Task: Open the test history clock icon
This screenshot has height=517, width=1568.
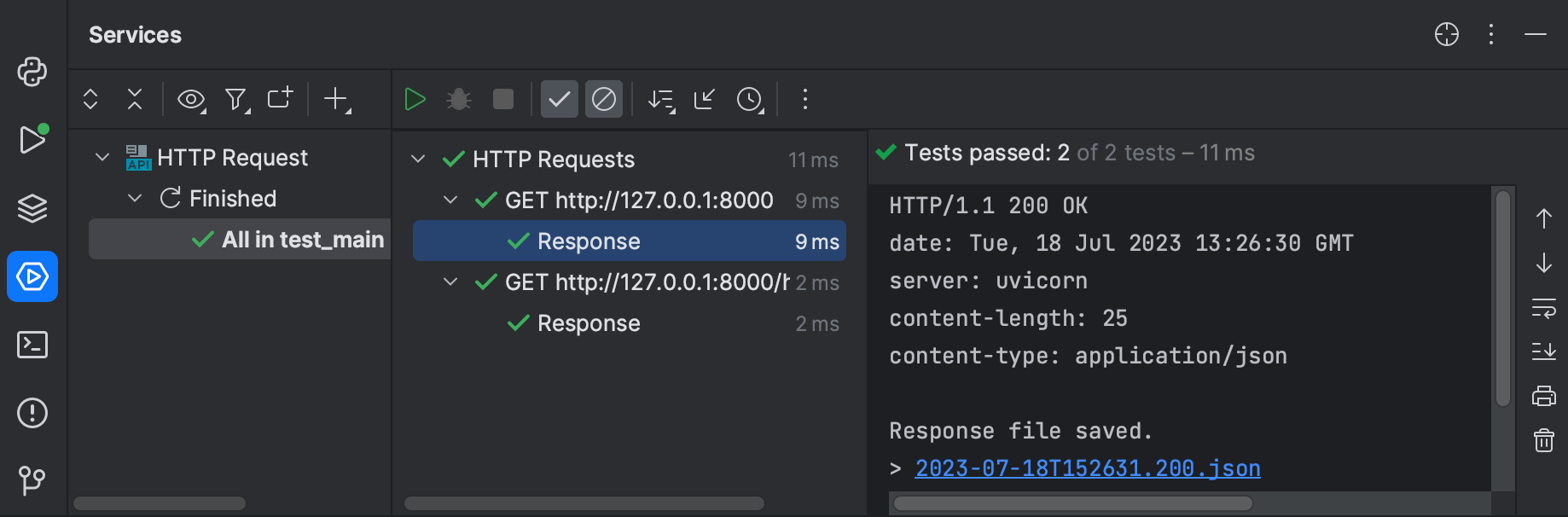Action: point(749,100)
